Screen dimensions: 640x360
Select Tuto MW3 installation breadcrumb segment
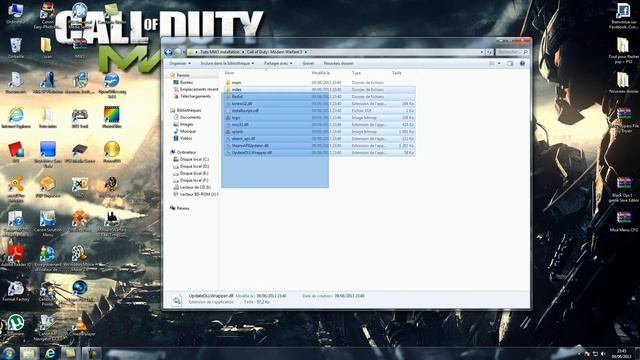[x=220, y=52]
